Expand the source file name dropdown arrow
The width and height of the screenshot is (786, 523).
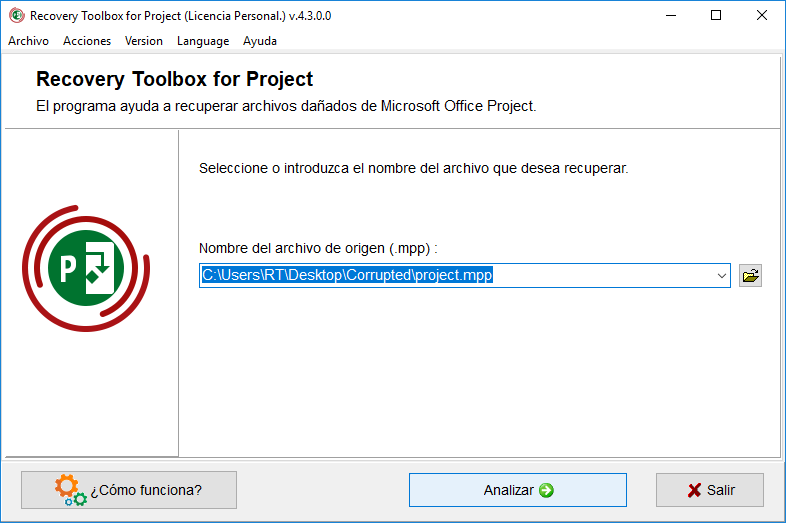pos(721,275)
